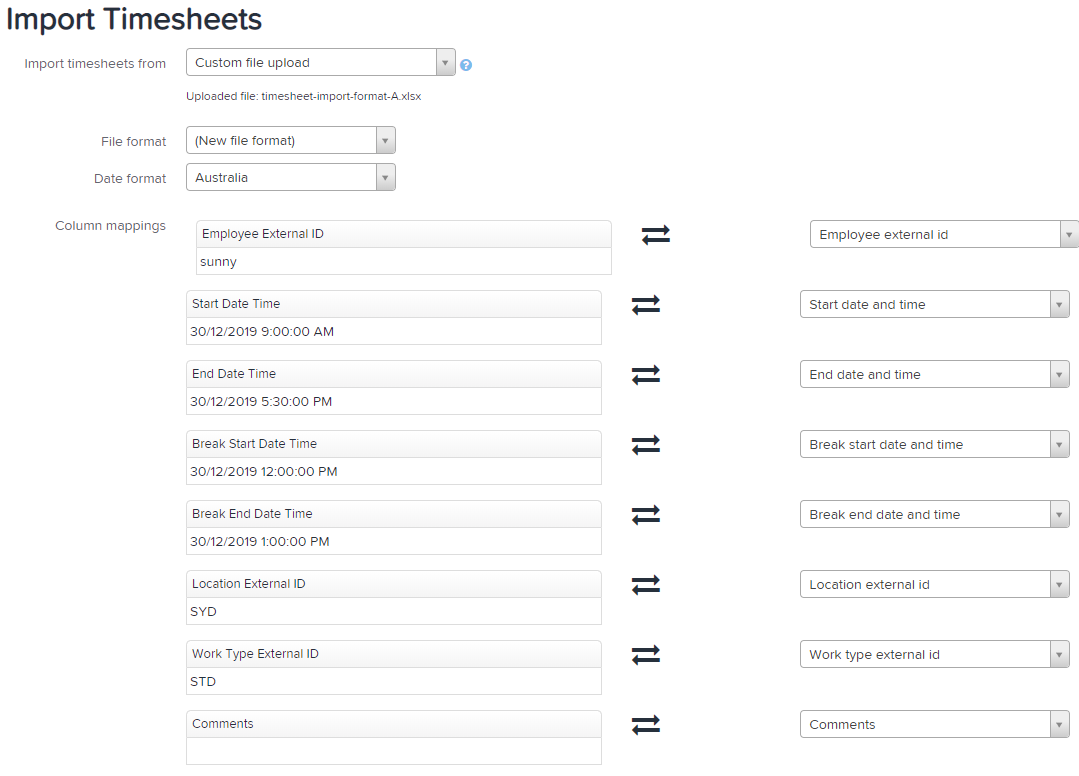
Task: Open the Work type external id dropdown
Action: pos(934,654)
